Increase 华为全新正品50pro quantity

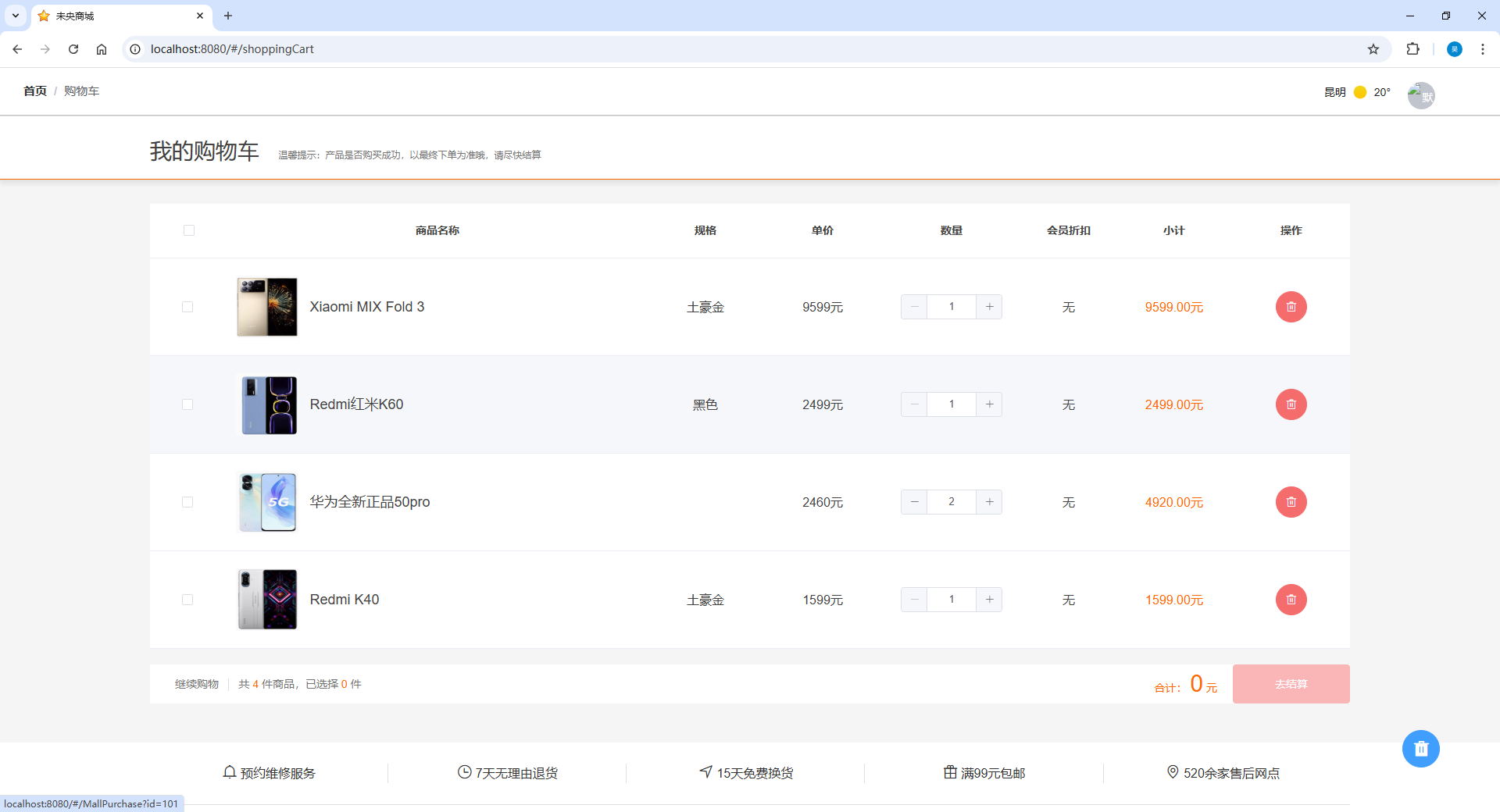coord(989,502)
